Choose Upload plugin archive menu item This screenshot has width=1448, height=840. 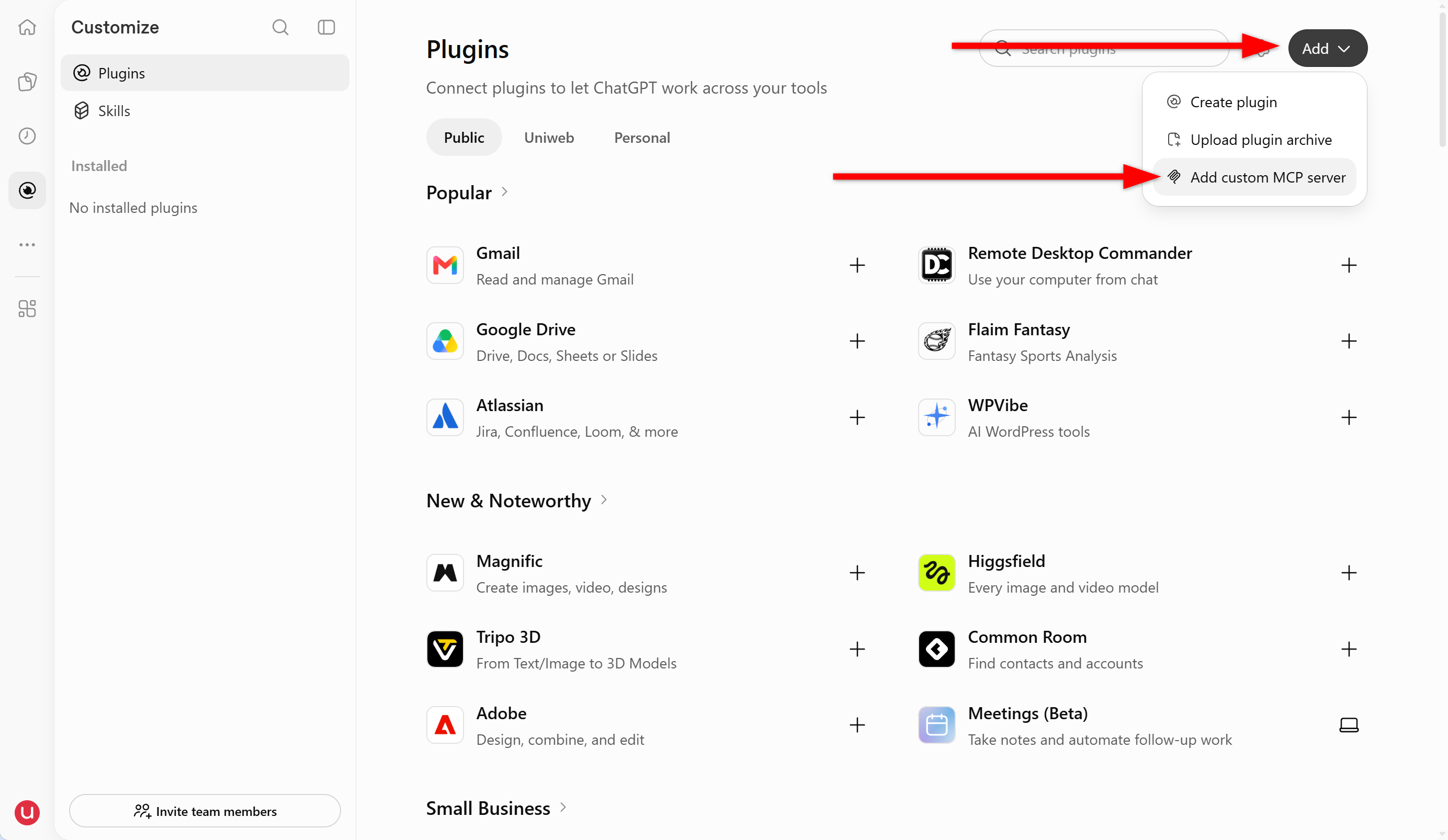coord(1254,140)
